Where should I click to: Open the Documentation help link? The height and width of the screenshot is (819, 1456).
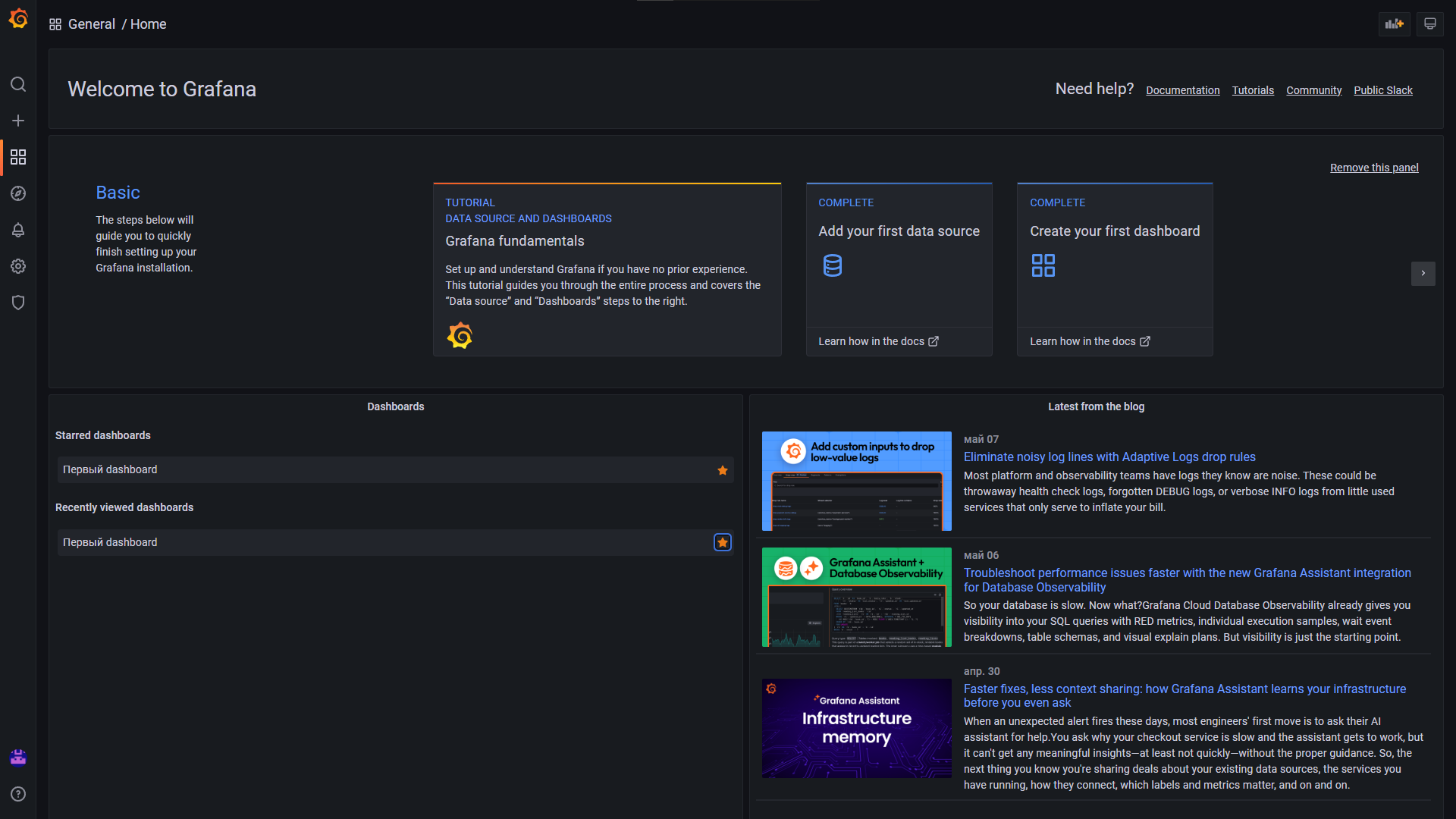point(1183,90)
